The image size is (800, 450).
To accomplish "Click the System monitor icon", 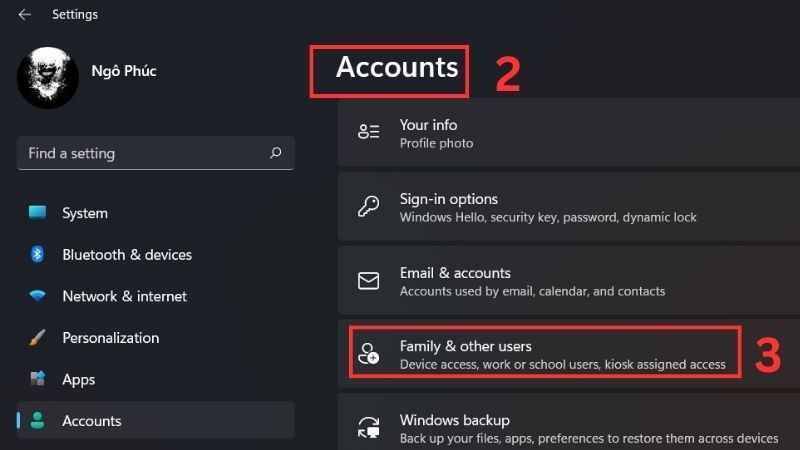I will pyautogui.click(x=37, y=212).
